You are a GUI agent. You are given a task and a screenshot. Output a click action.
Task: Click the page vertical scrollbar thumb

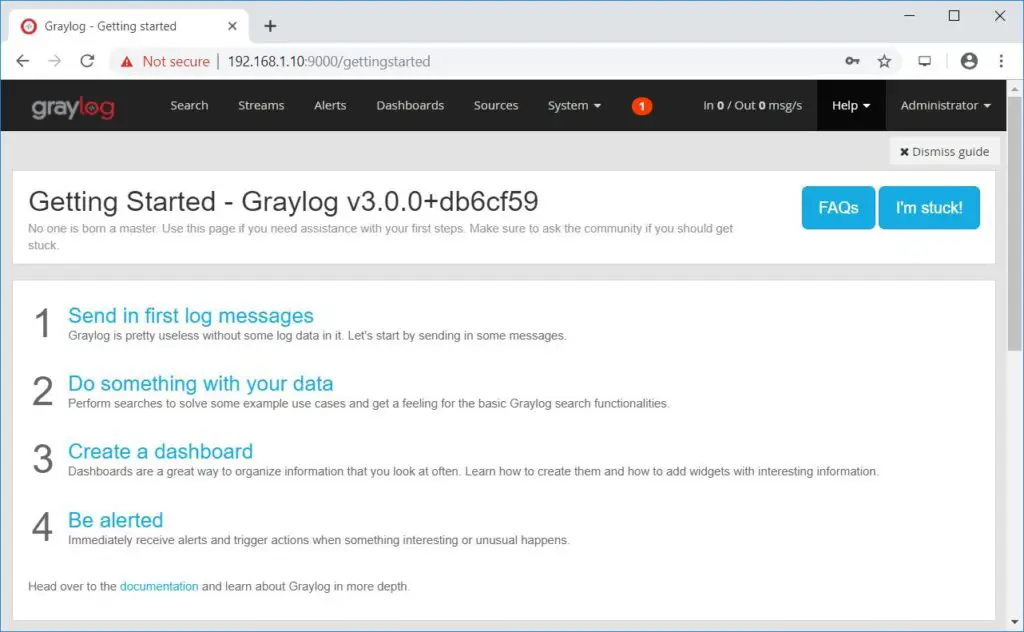click(x=1014, y=225)
